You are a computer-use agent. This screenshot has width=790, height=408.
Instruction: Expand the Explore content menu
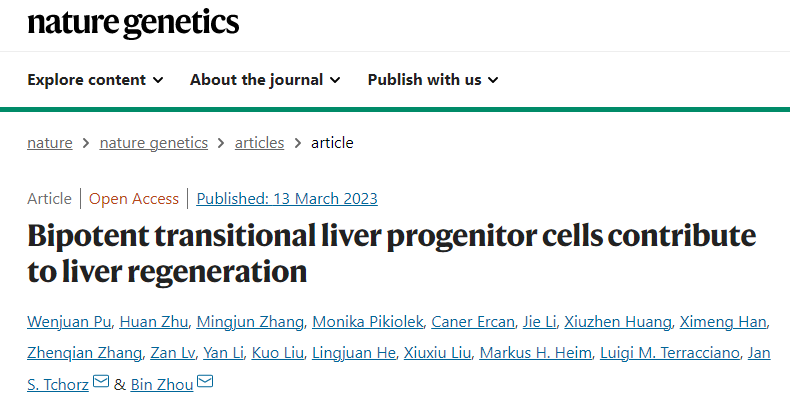pos(95,80)
